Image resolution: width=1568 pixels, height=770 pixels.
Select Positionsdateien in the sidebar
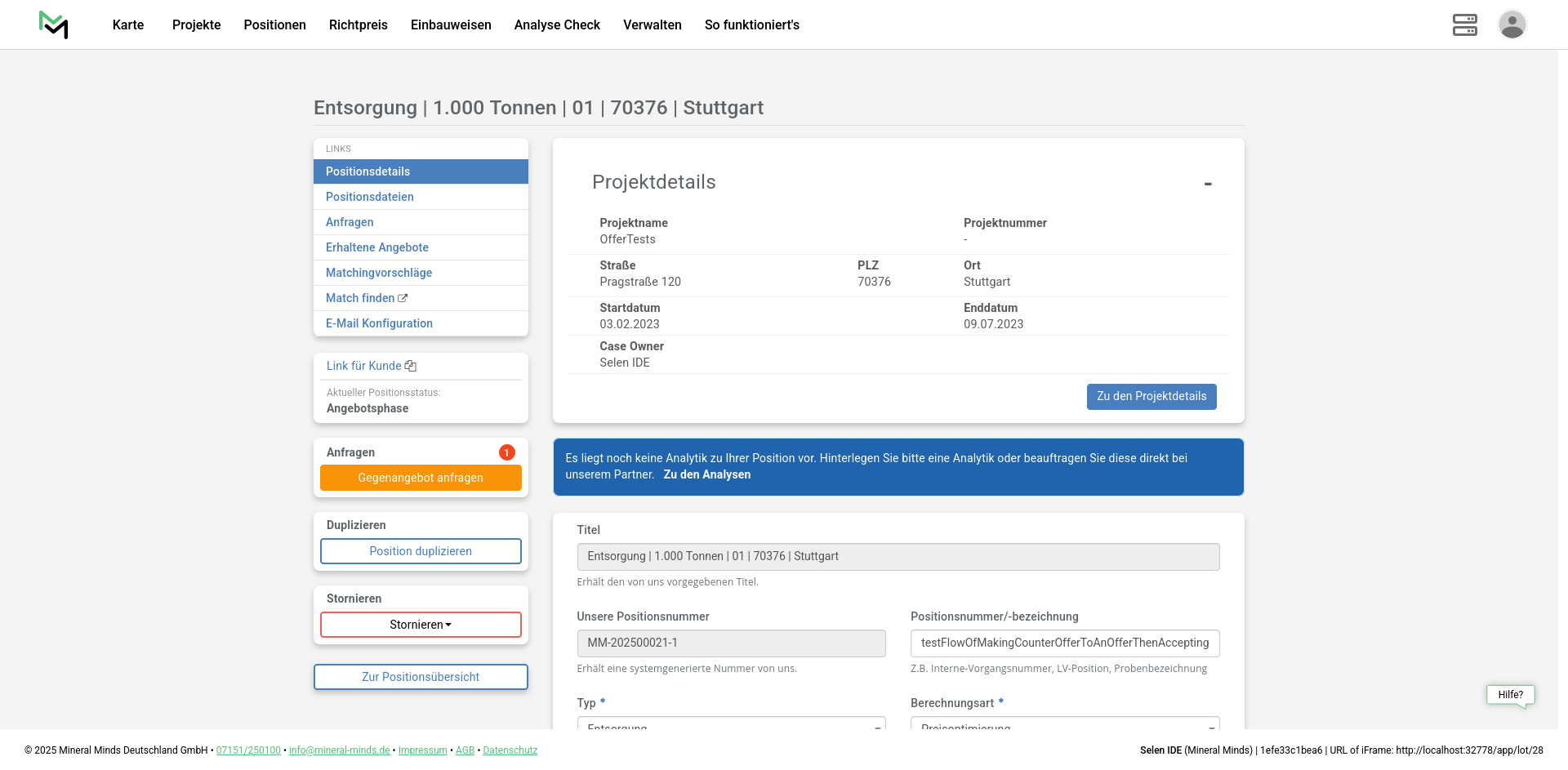[370, 197]
